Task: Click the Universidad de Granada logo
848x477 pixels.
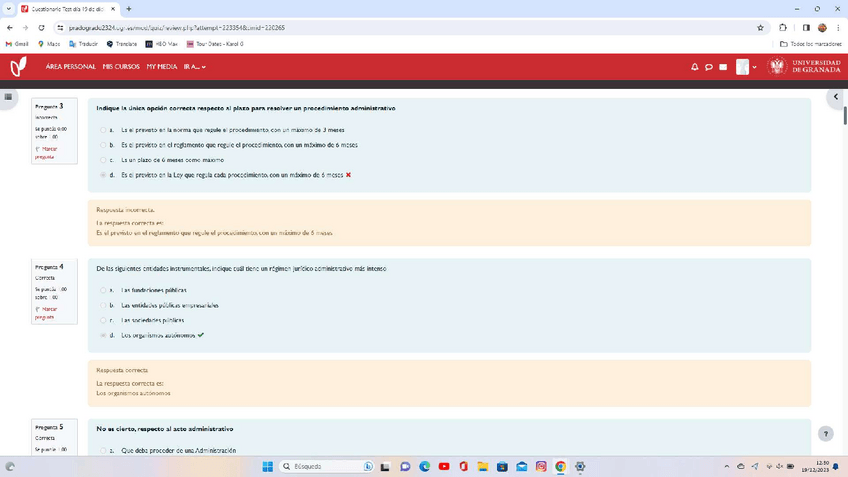Action: point(803,67)
